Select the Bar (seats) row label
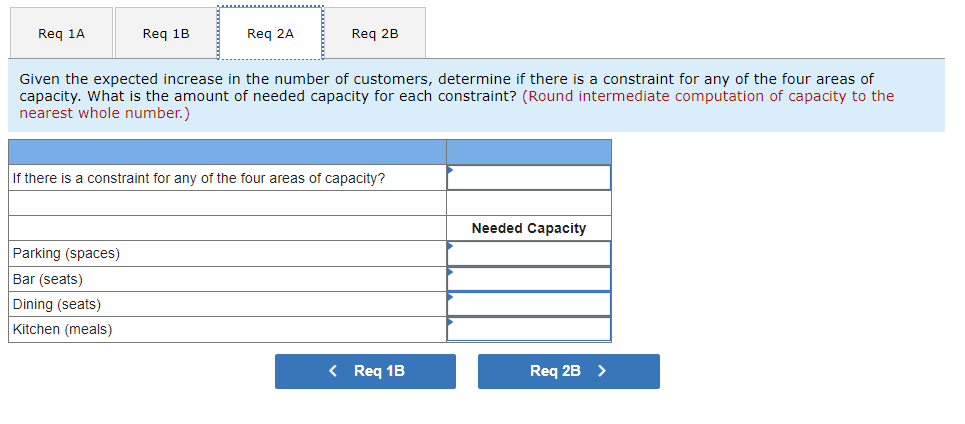Viewport: 965px width, 424px height. (48, 279)
